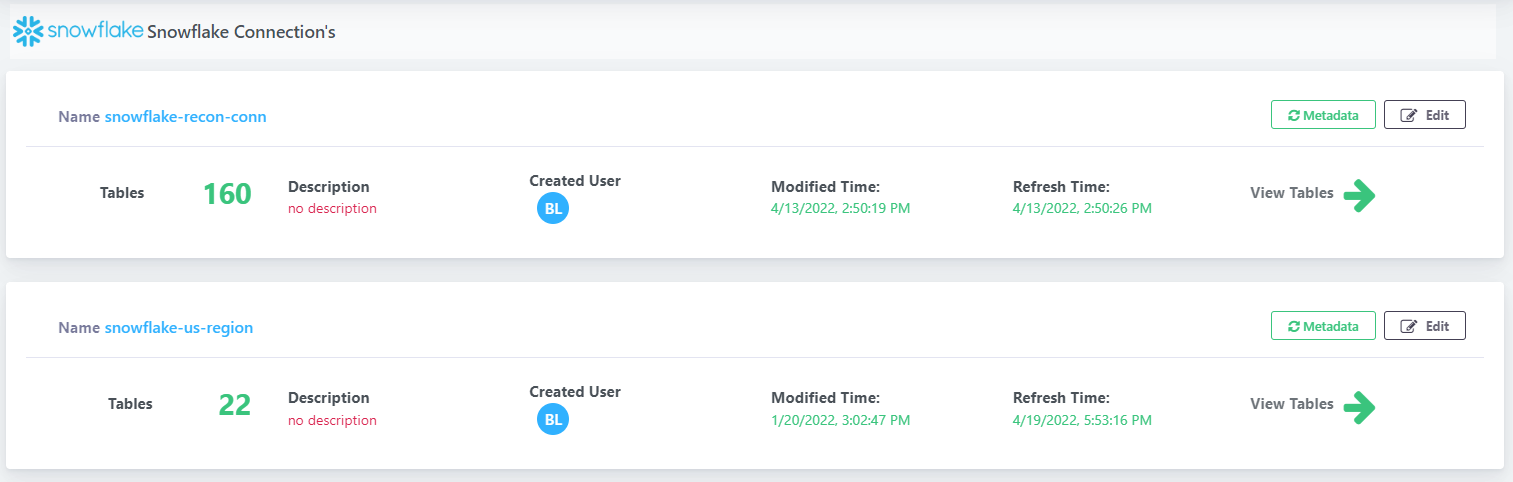Click the 160 tables count
The image size is (1513, 482).
coord(227,194)
